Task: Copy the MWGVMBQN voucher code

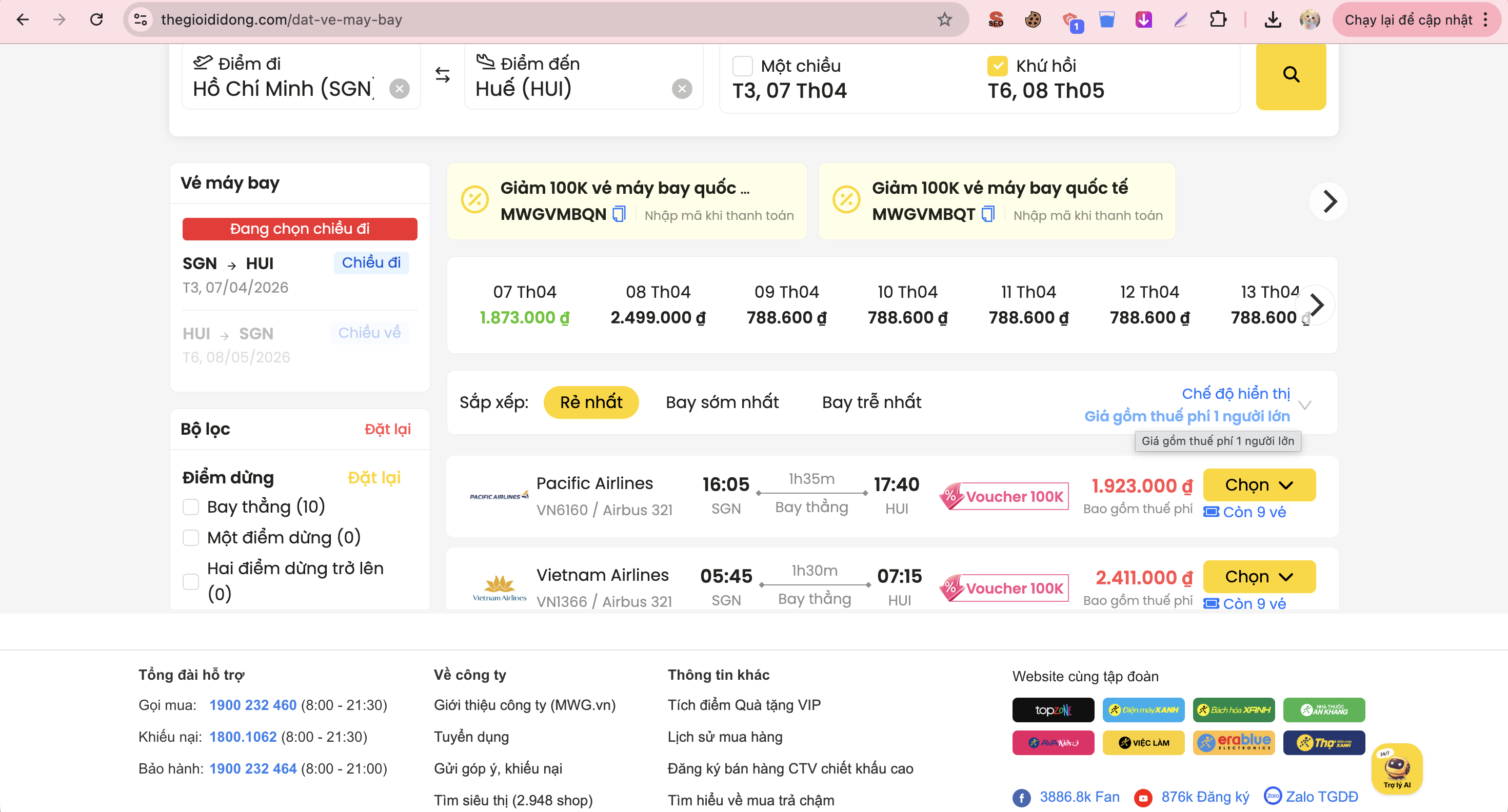Action: (x=619, y=214)
